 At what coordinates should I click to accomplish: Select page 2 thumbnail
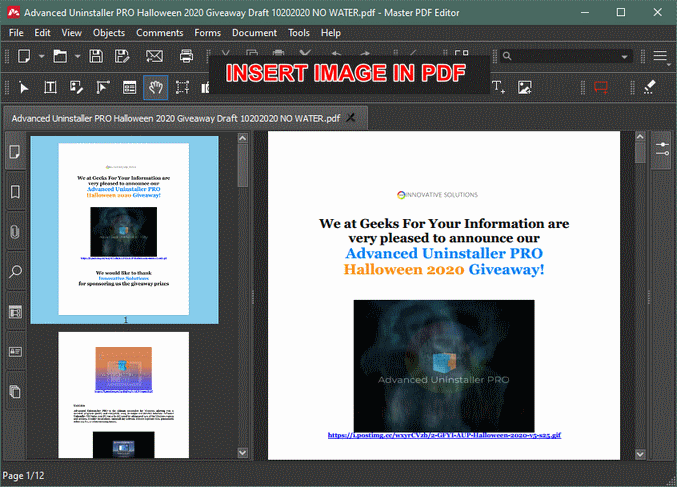(123, 395)
